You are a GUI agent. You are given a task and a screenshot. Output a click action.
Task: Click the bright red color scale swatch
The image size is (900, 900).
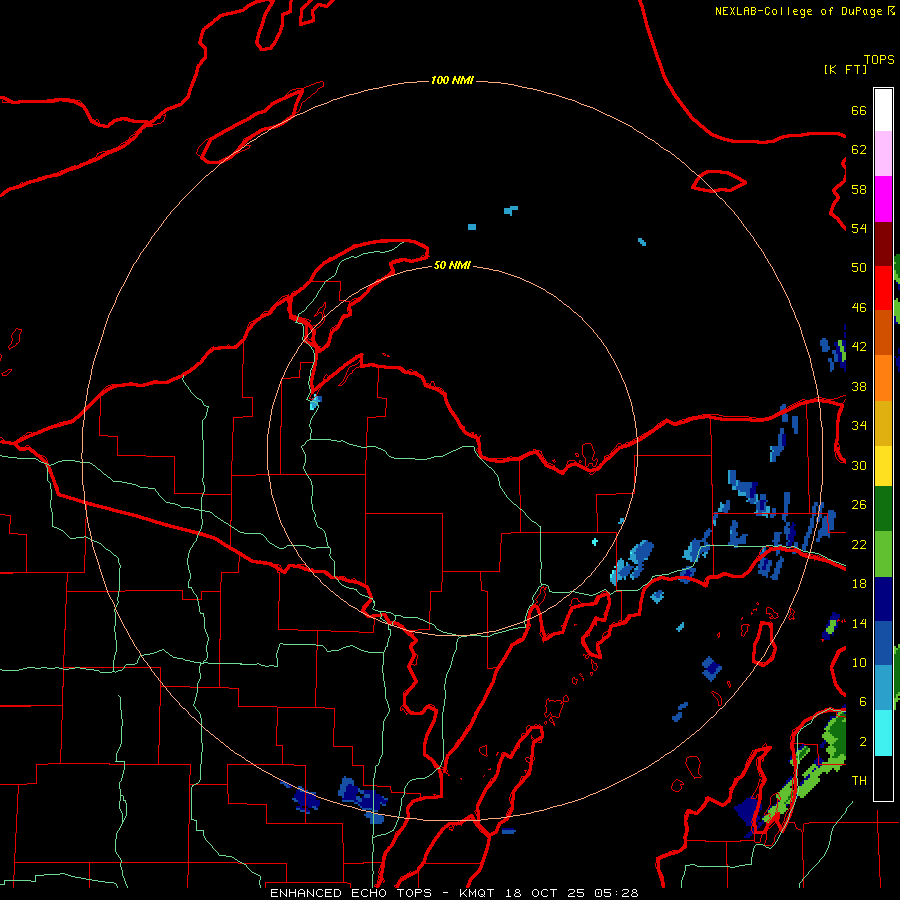click(x=883, y=288)
